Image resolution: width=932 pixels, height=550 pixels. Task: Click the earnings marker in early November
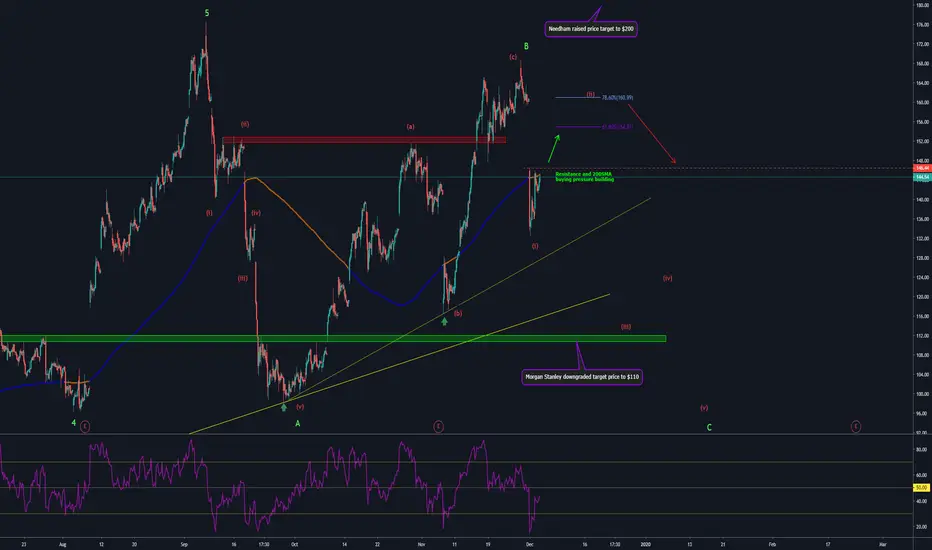click(x=438, y=426)
